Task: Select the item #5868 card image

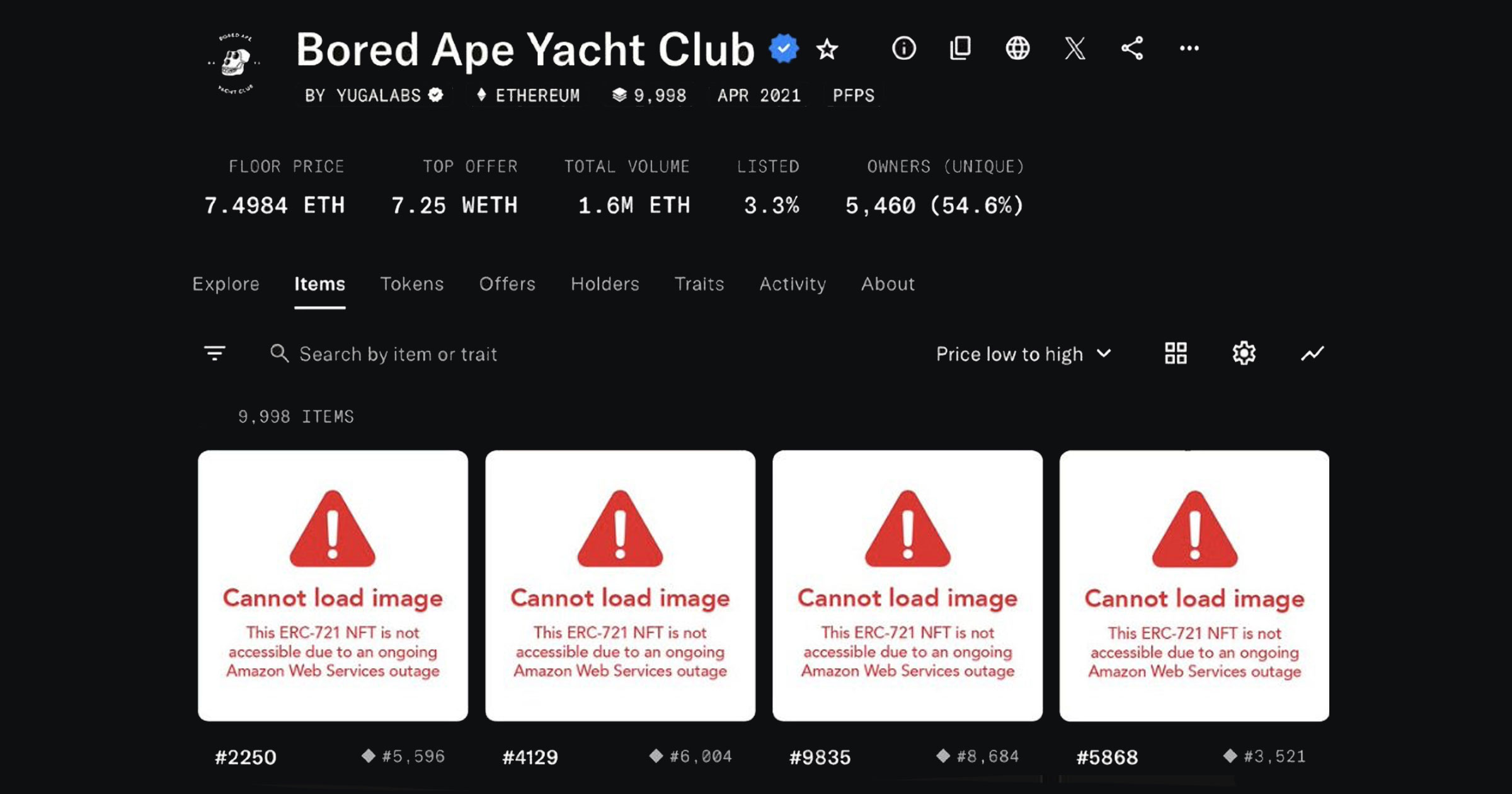Action: tap(1194, 585)
